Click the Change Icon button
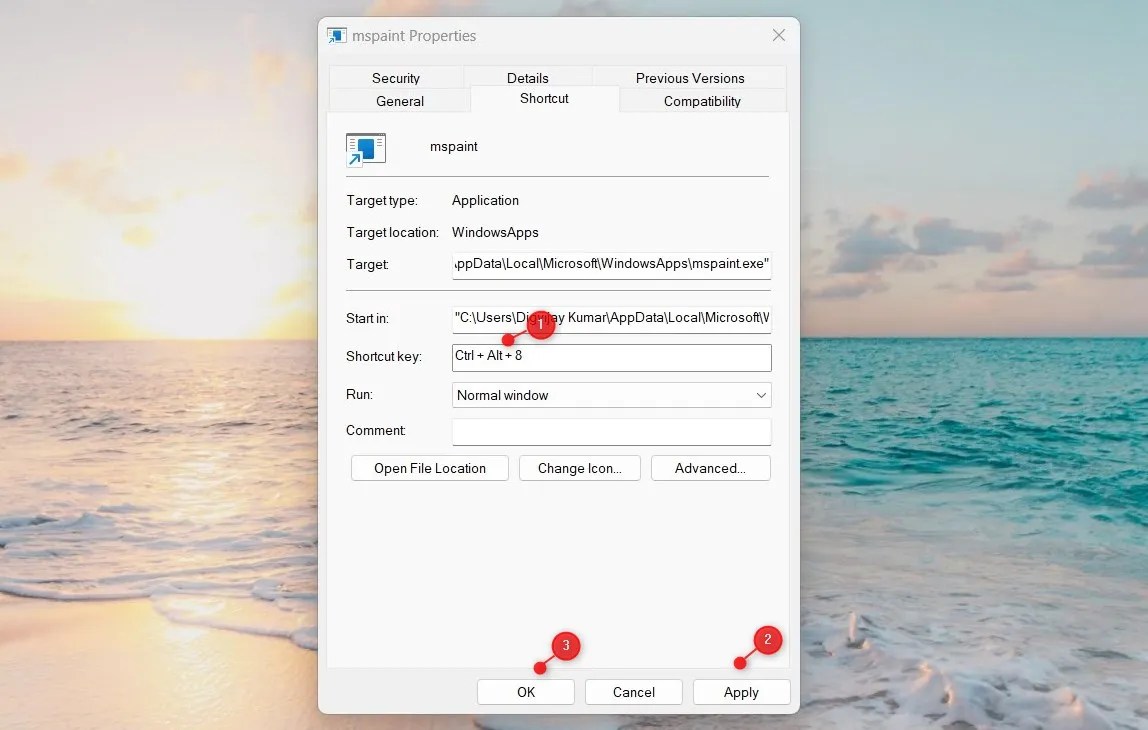1148x730 pixels. [x=579, y=467]
